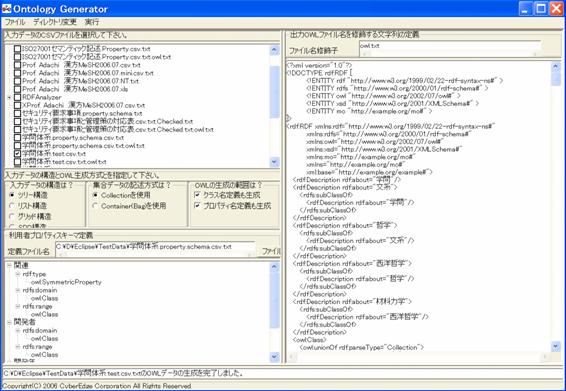This screenshot has height=391, width=566.
Task: Check ISO27001 セマンティック記述.Property.csv.txt.owl.txt file
Action: coord(17,57)
